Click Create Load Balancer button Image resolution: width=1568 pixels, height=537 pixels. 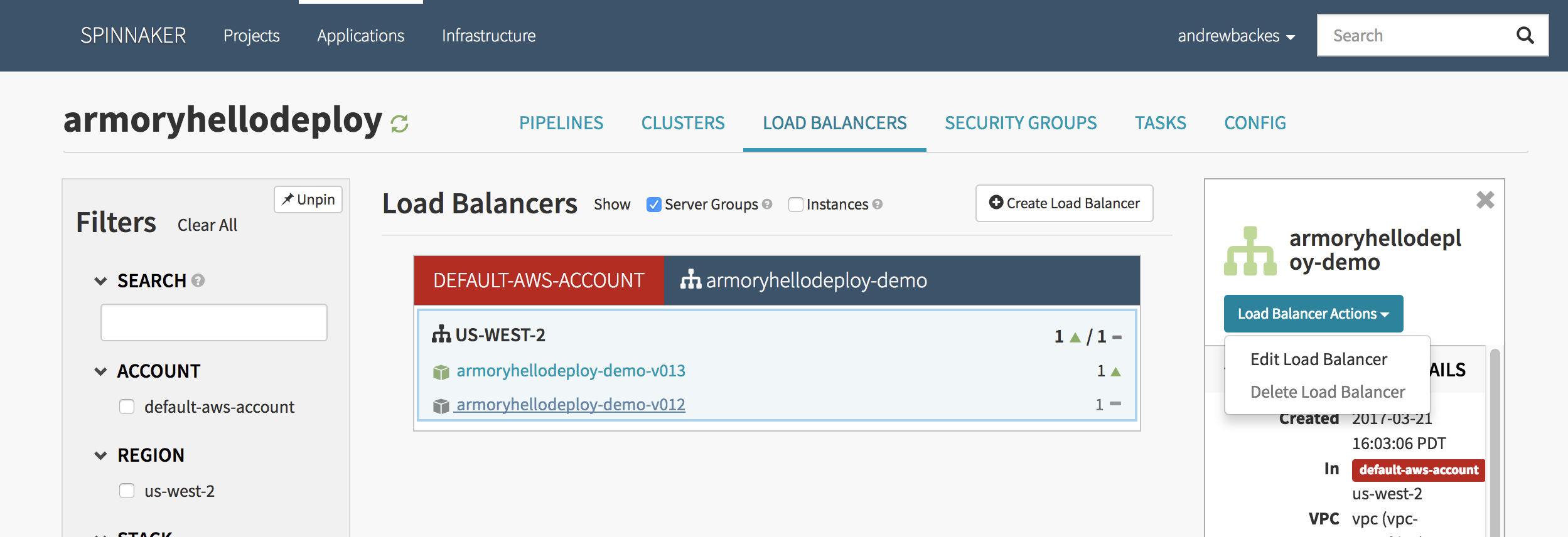tap(1064, 203)
